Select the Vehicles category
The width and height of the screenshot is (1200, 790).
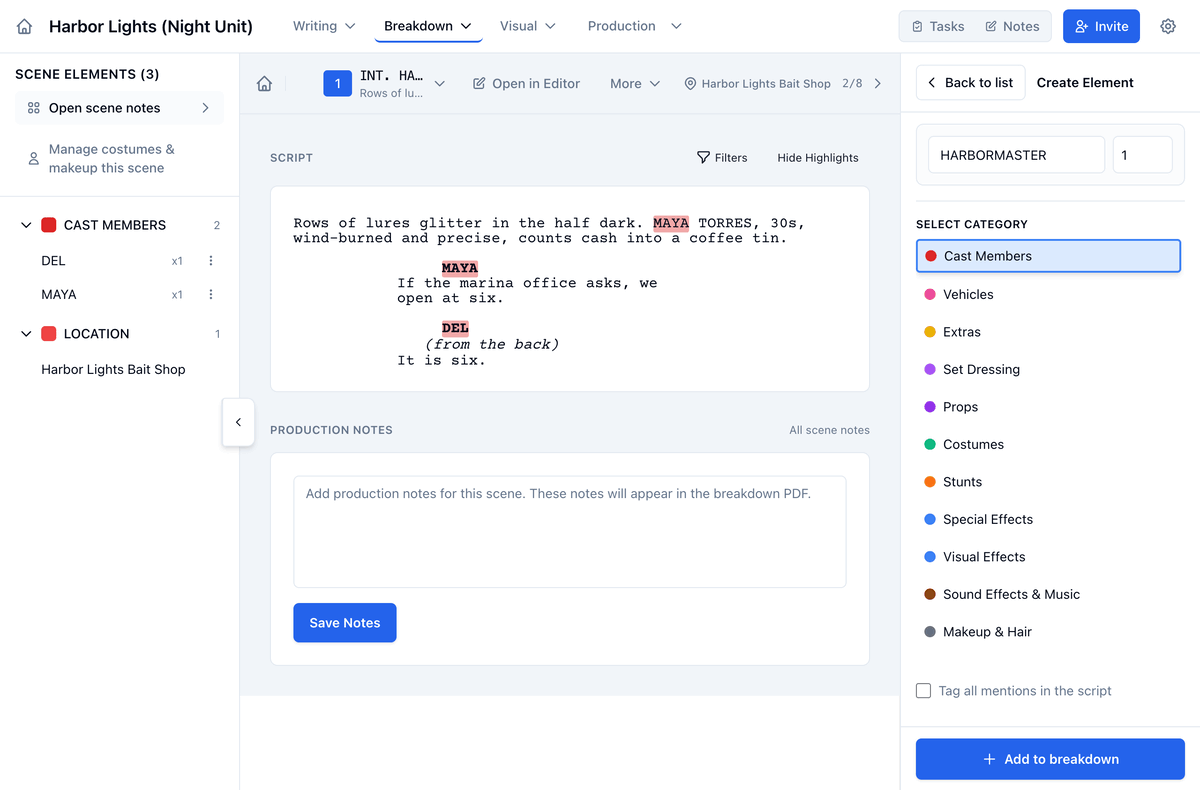point(1048,294)
